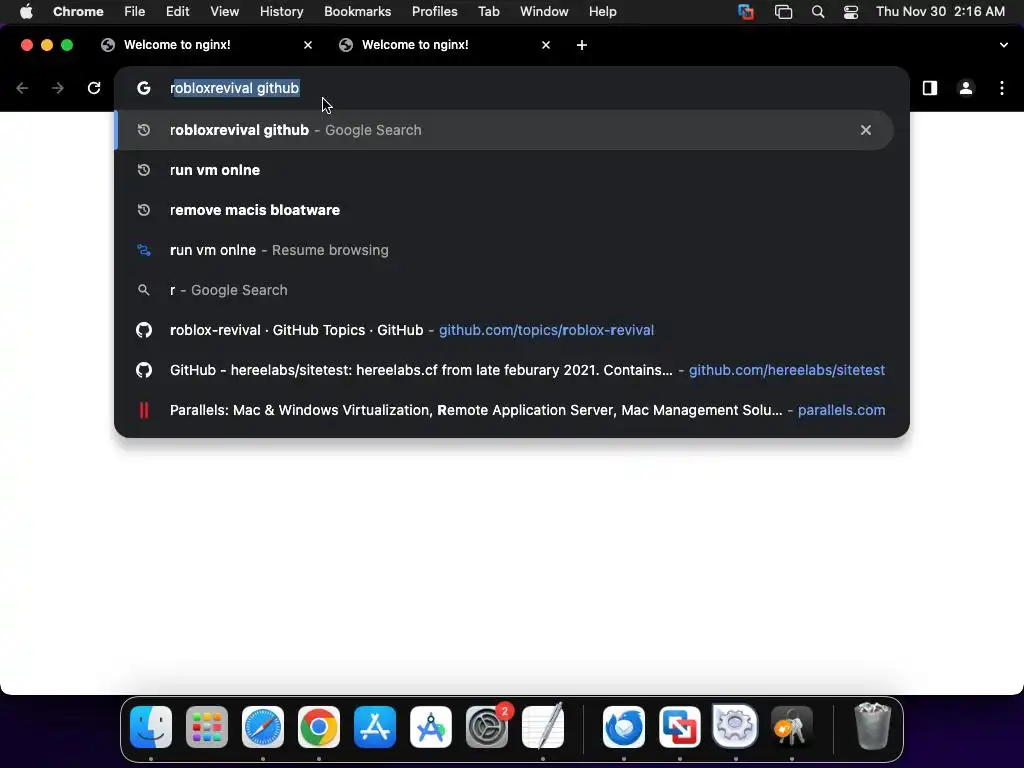Click GitHub icon beside hereelabs/sitetest
This screenshot has width=1024, height=768.
(x=144, y=370)
